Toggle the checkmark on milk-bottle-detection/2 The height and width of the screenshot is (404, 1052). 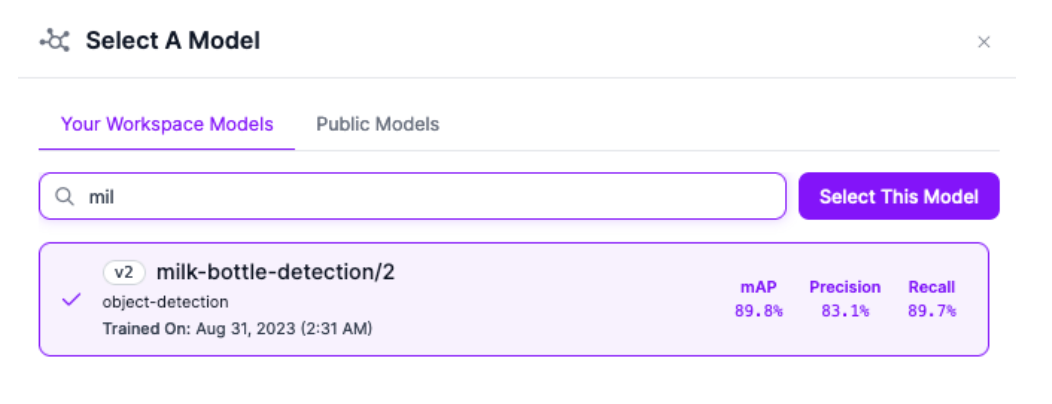coord(71,300)
